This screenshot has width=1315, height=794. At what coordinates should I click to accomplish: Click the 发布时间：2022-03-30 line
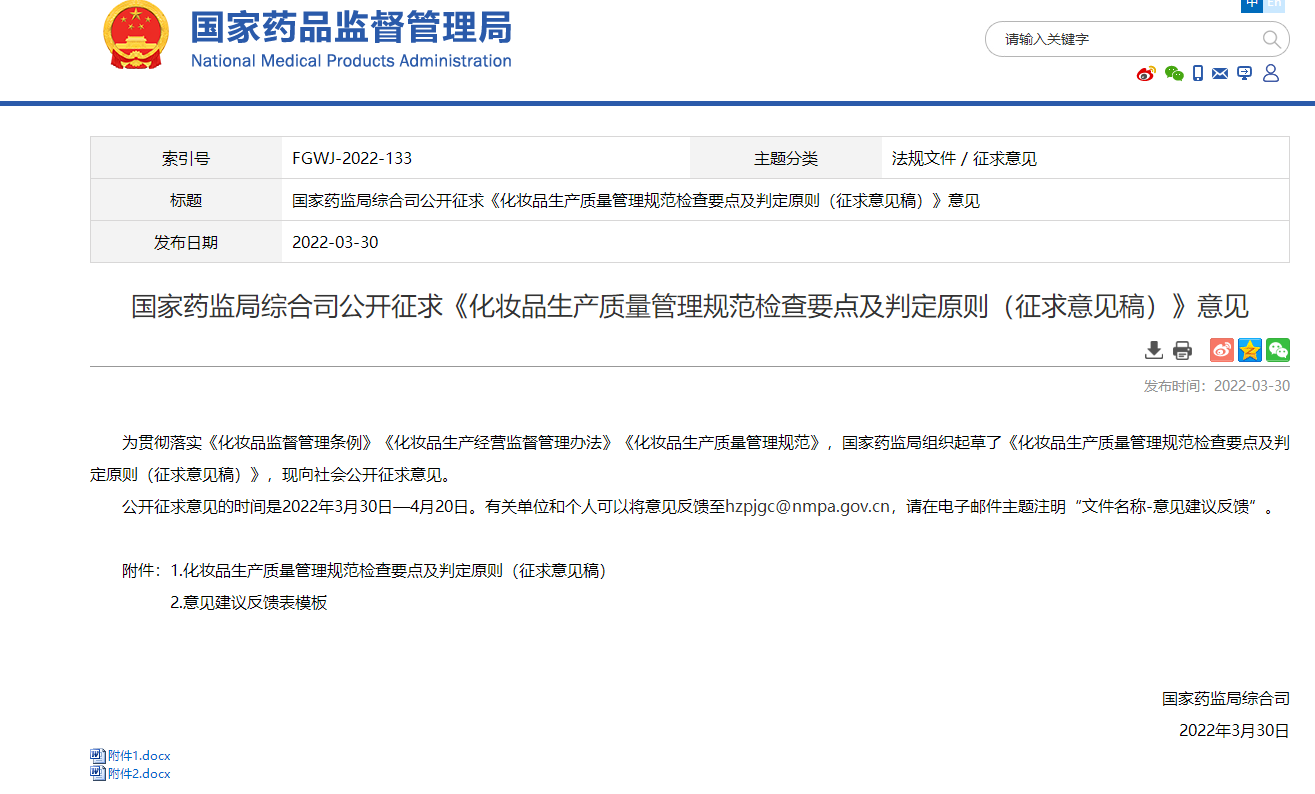point(1217,386)
